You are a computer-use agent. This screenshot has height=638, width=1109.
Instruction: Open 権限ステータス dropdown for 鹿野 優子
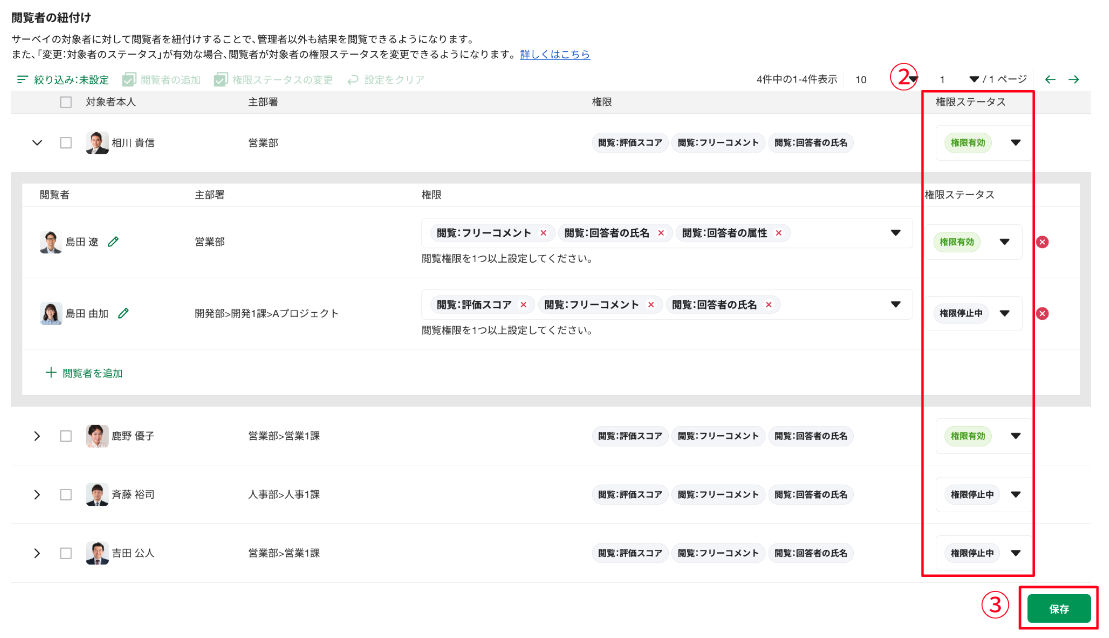pos(1016,436)
